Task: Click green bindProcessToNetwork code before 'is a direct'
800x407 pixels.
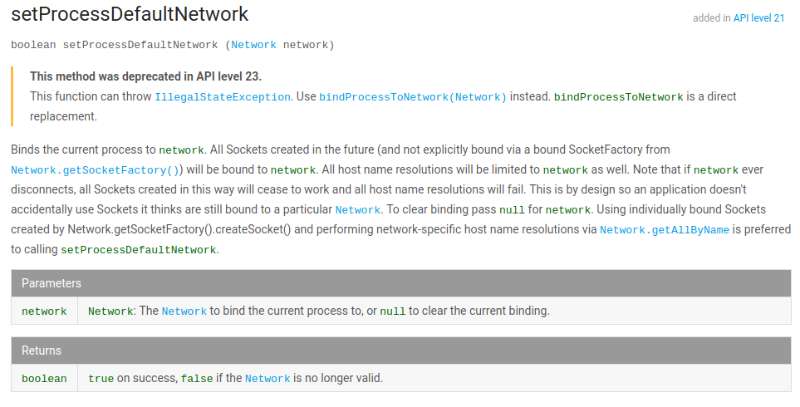Action: (x=618, y=97)
